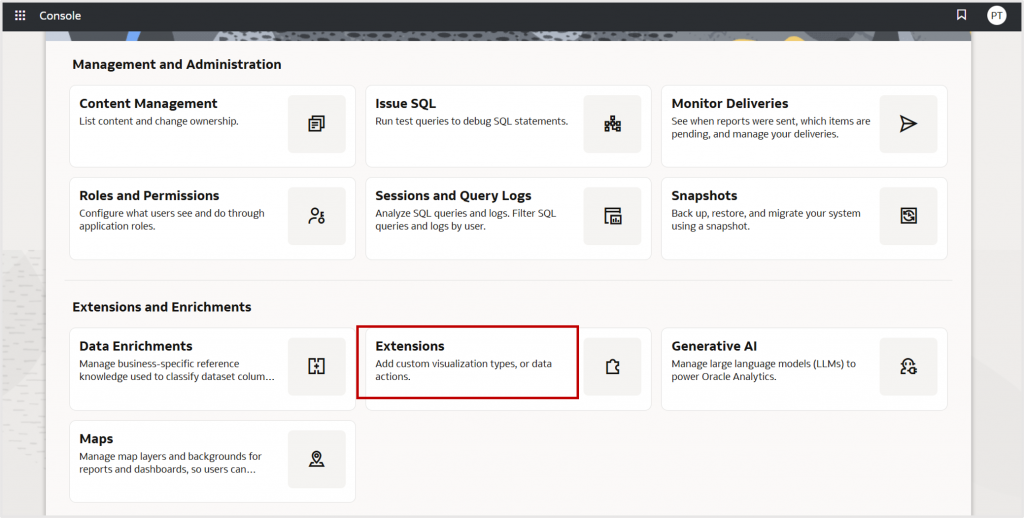1024x518 pixels.
Task: Open the Generative AI title
Action: click(x=714, y=346)
